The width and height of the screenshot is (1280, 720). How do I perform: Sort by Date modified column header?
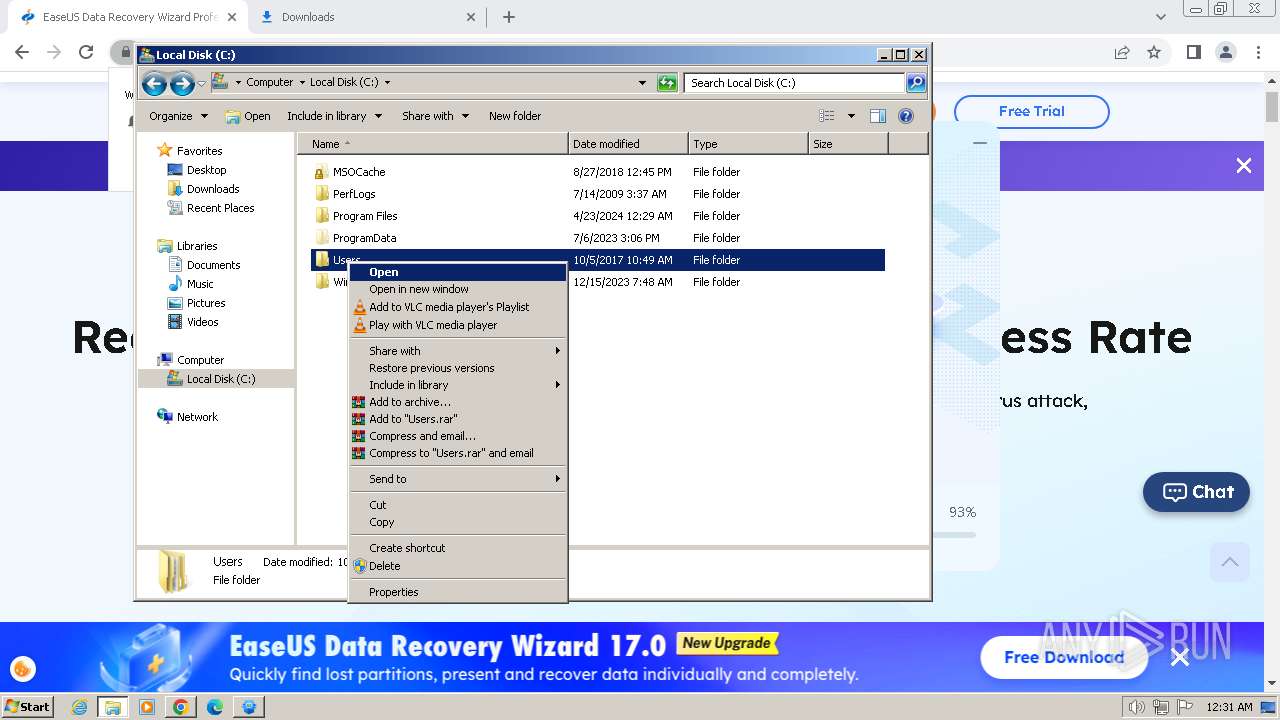tap(628, 144)
